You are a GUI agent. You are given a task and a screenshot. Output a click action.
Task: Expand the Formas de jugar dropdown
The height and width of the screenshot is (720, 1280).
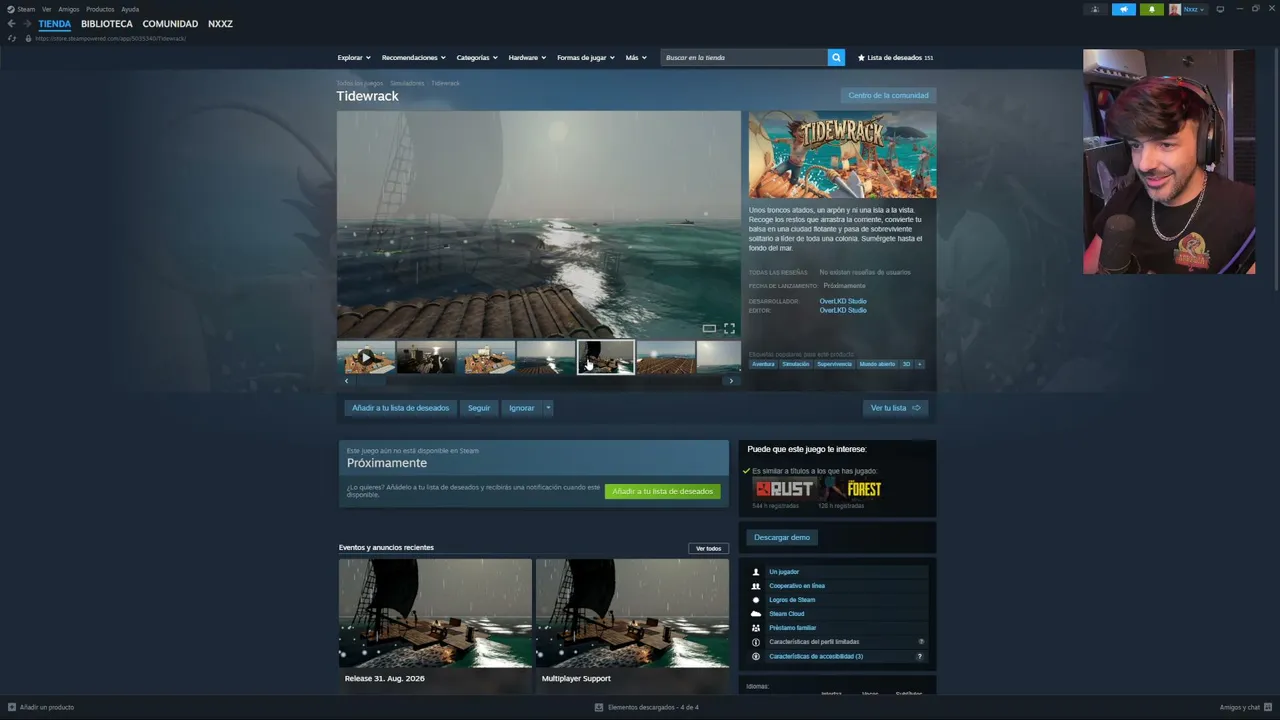click(x=586, y=58)
